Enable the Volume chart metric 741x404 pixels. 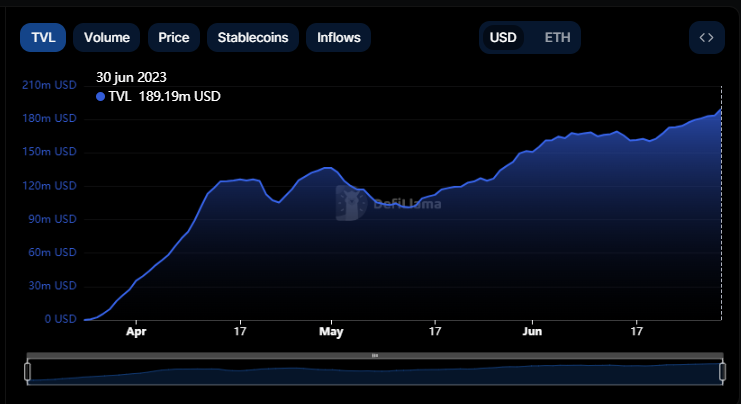(107, 37)
